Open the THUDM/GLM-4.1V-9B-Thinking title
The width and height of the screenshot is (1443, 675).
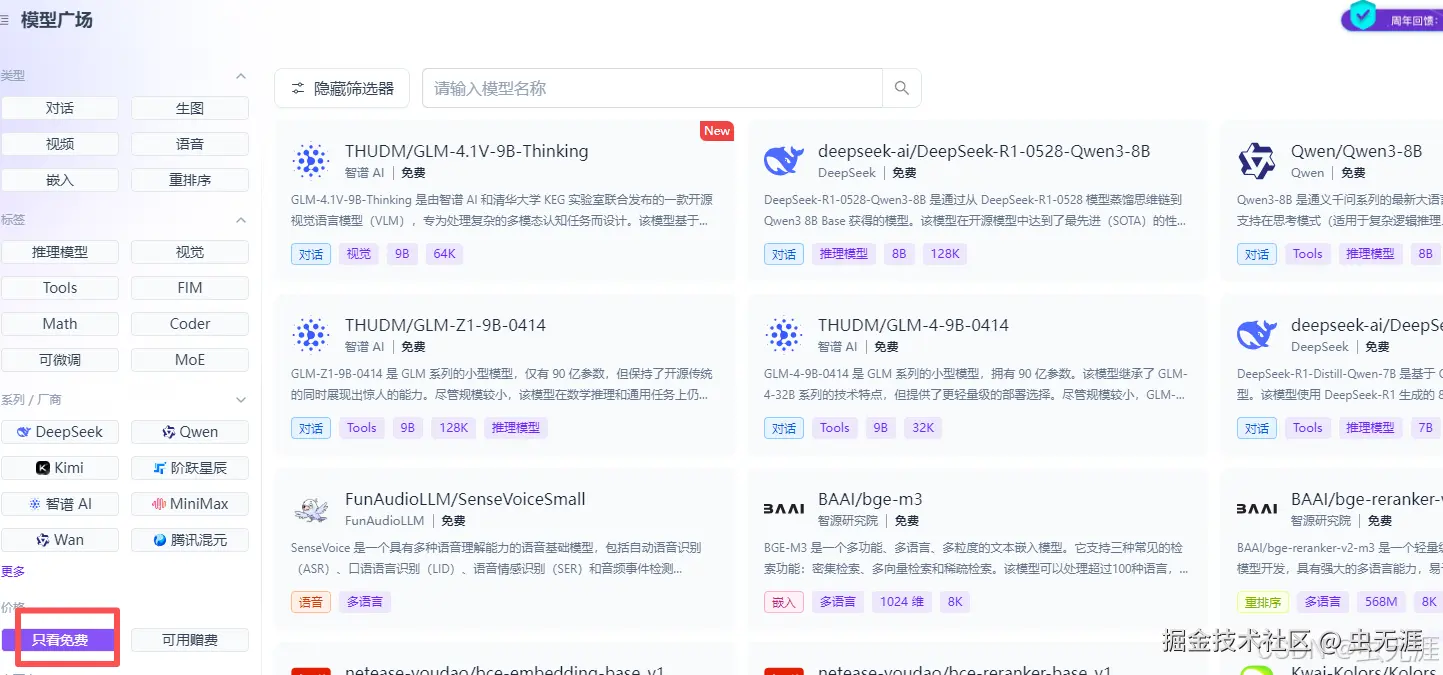tap(467, 151)
